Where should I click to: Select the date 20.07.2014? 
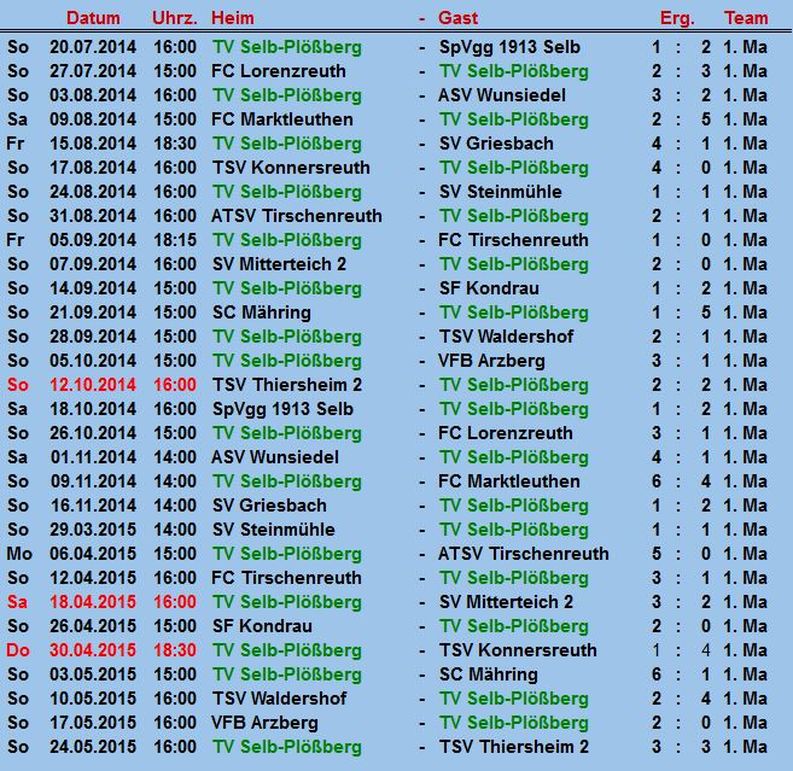pyautogui.click(x=93, y=47)
